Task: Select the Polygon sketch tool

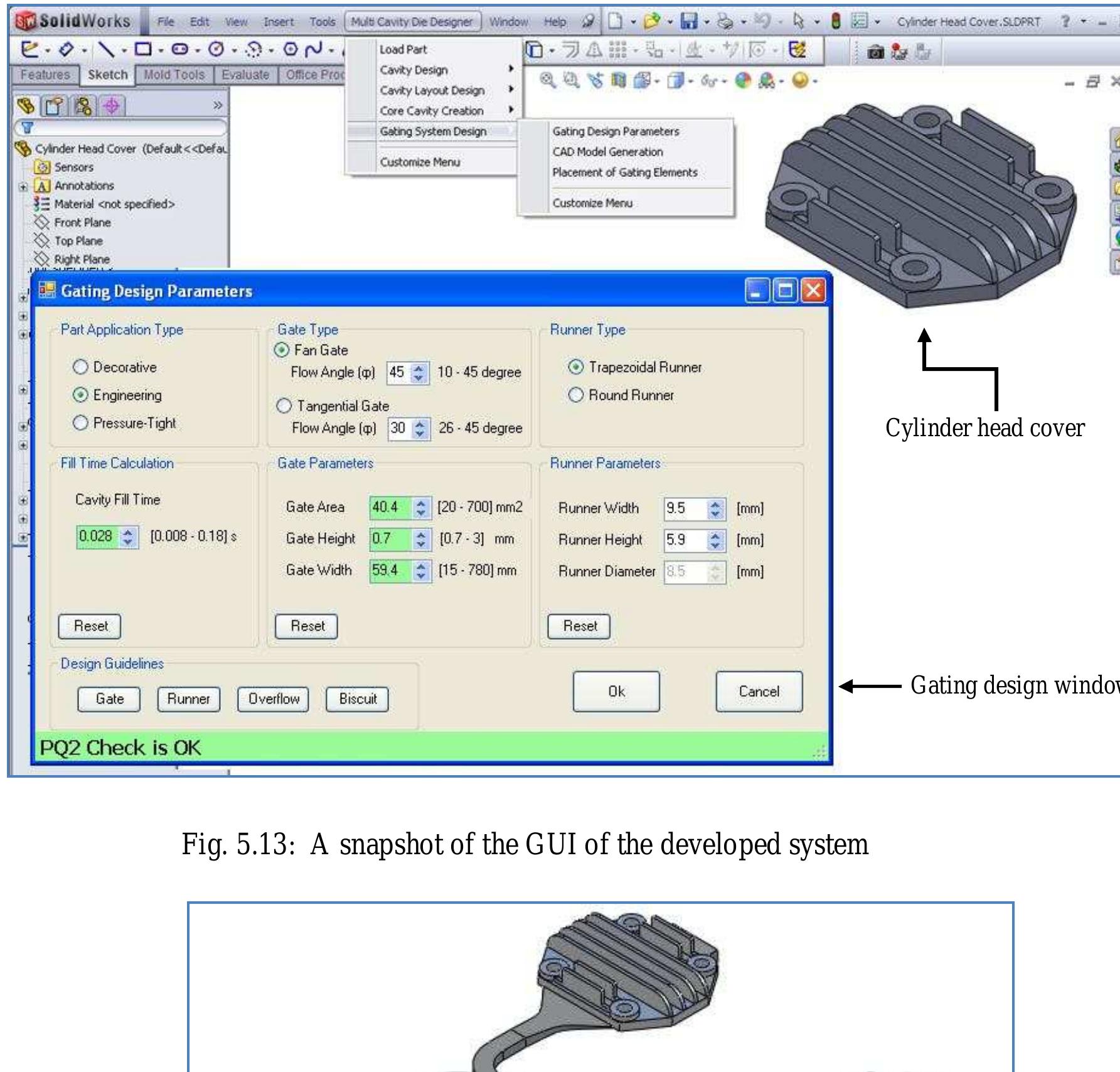Action: [291, 48]
